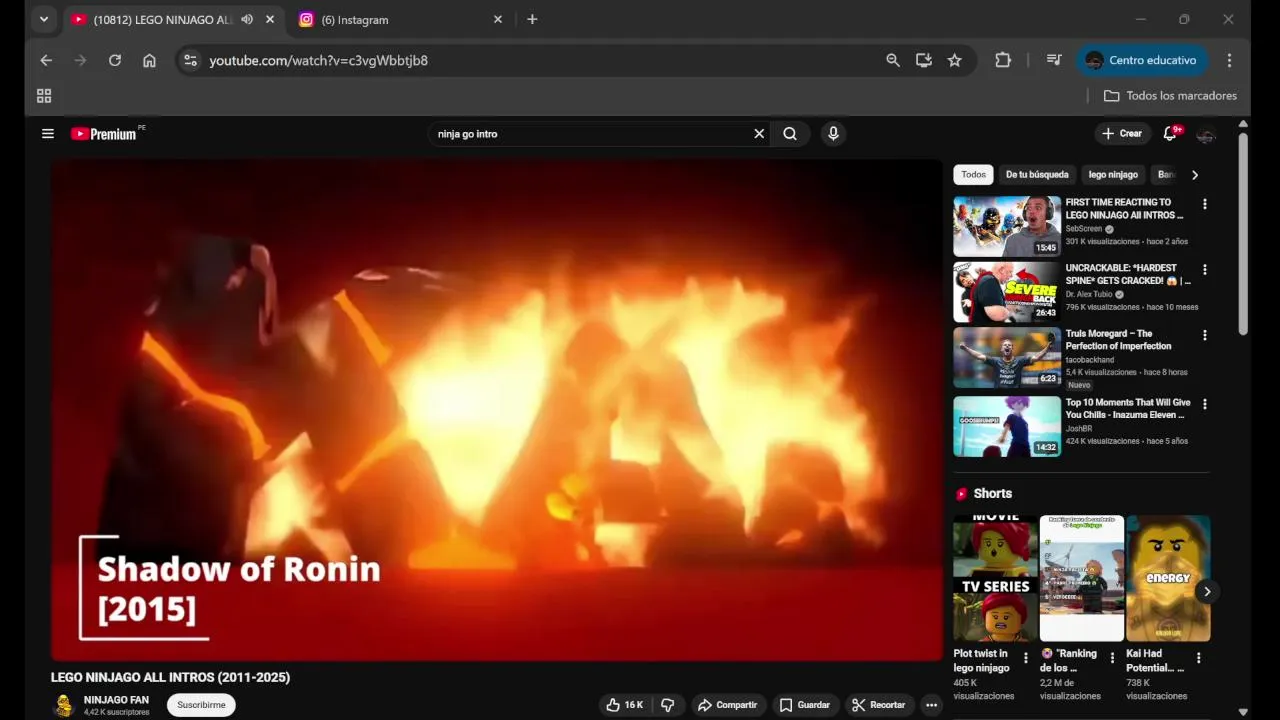Viewport: 1280px width, 720px height.
Task: Switch to the Instagram tab
Action: (399, 19)
